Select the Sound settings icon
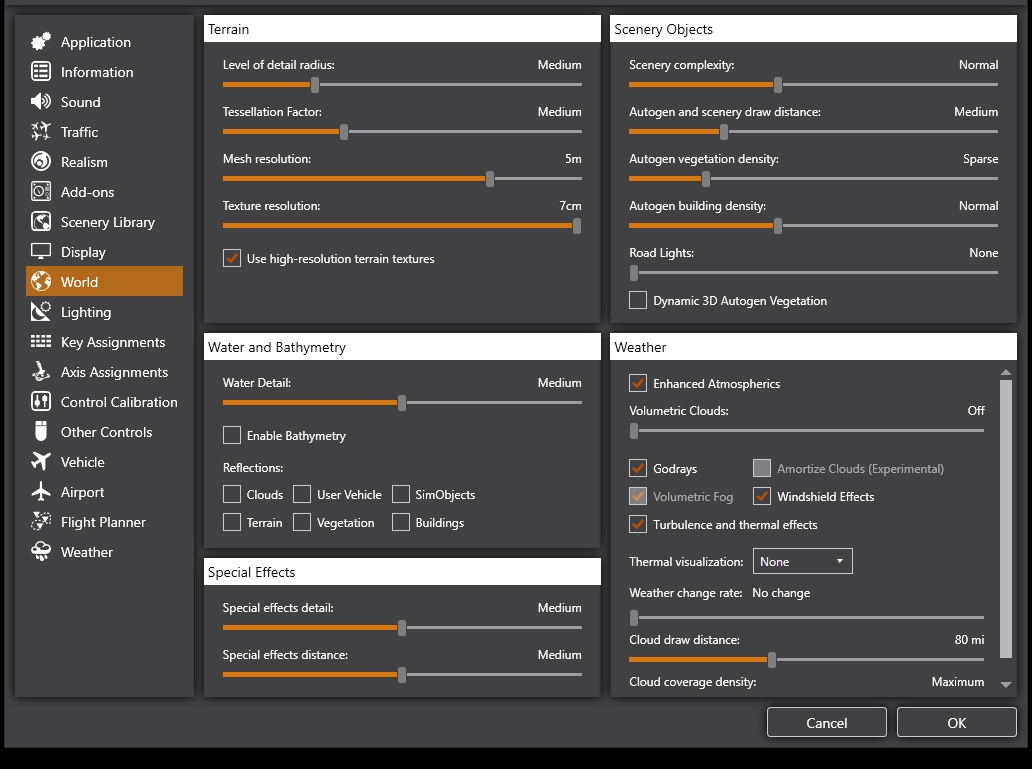This screenshot has height=769, width=1032. click(40, 102)
